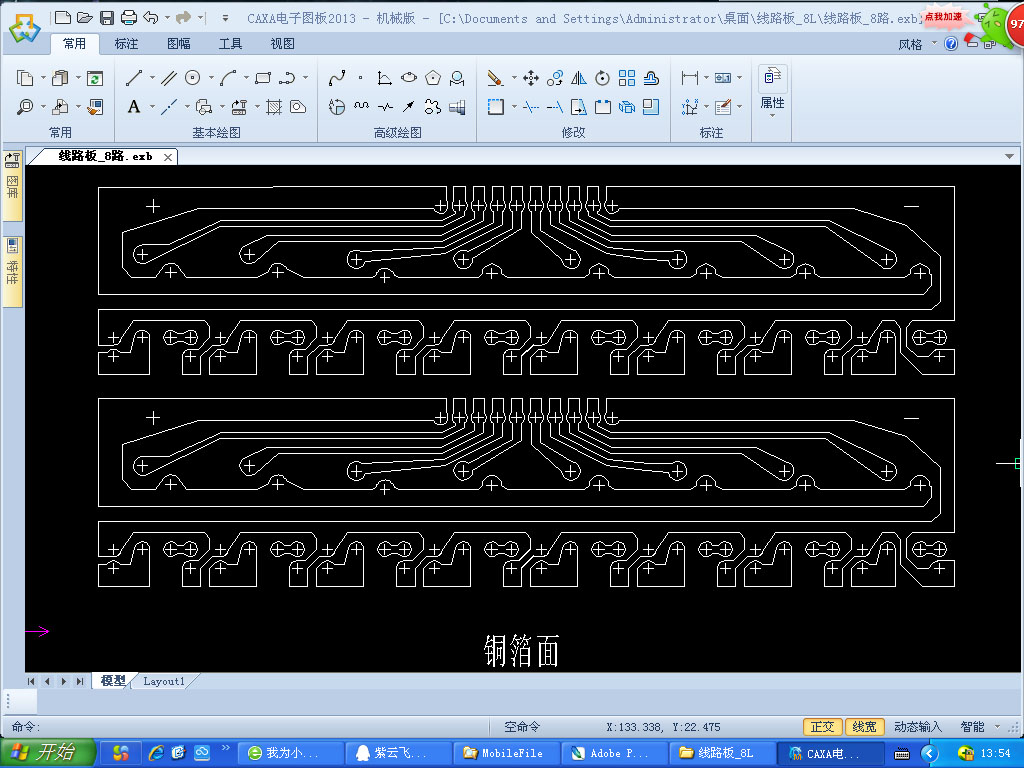
Task: Select the Circle drawing tool
Action: 193,78
